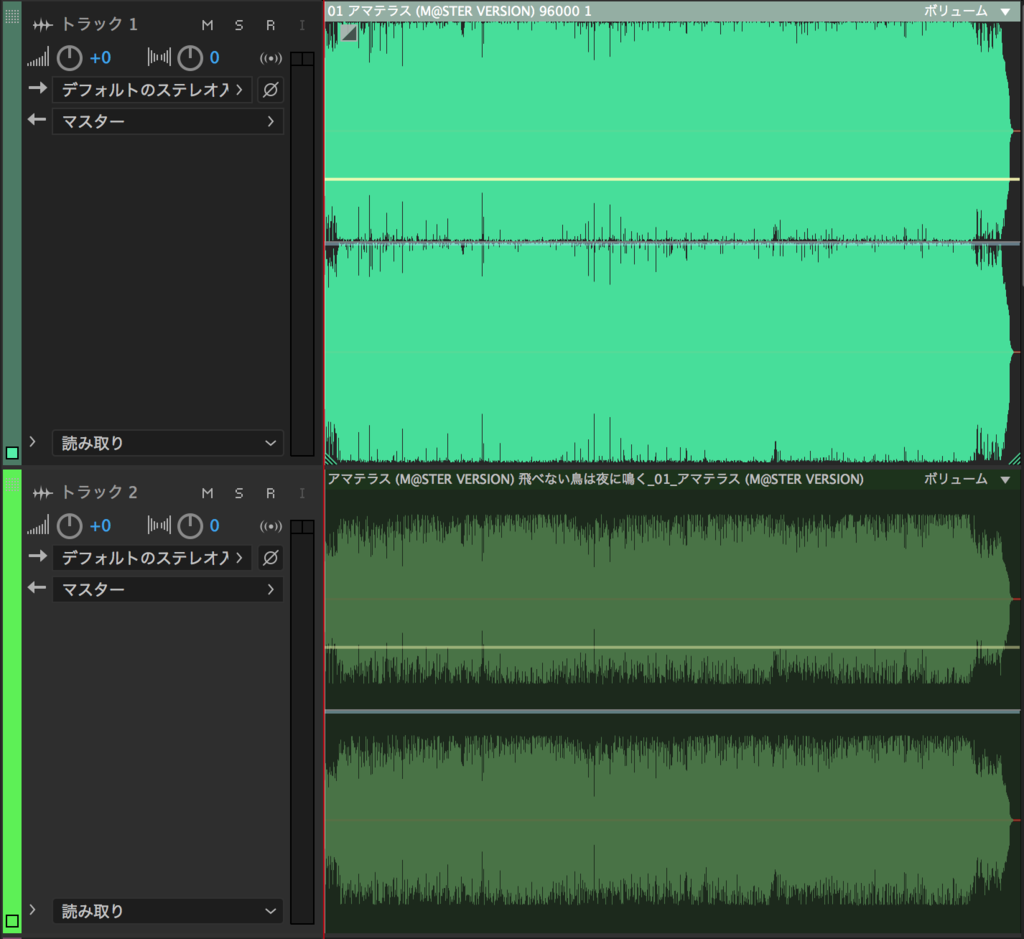The height and width of the screenshot is (939, 1024).
Task: Click Track 1 output arrow icon
Action: 37,120
